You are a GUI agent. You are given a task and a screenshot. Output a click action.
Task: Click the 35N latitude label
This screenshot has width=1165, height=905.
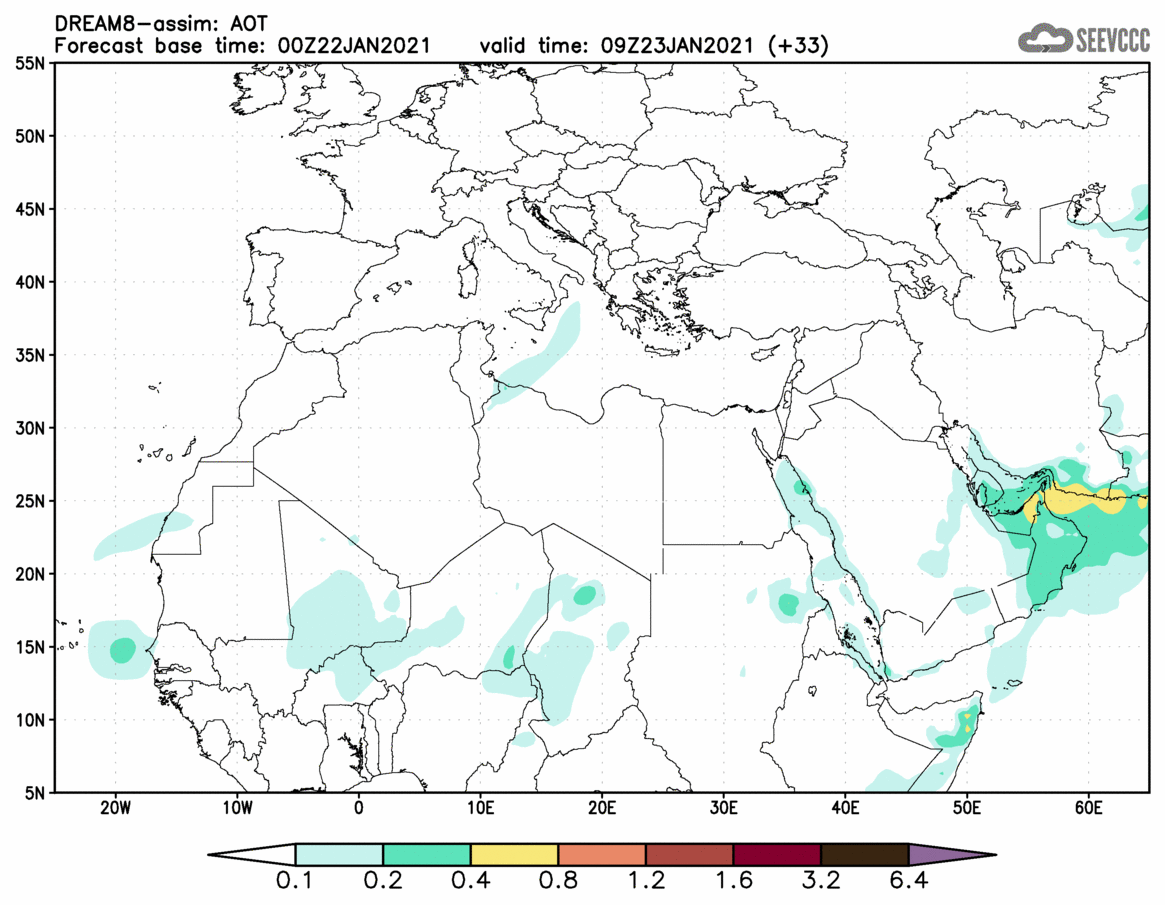coord(30,355)
